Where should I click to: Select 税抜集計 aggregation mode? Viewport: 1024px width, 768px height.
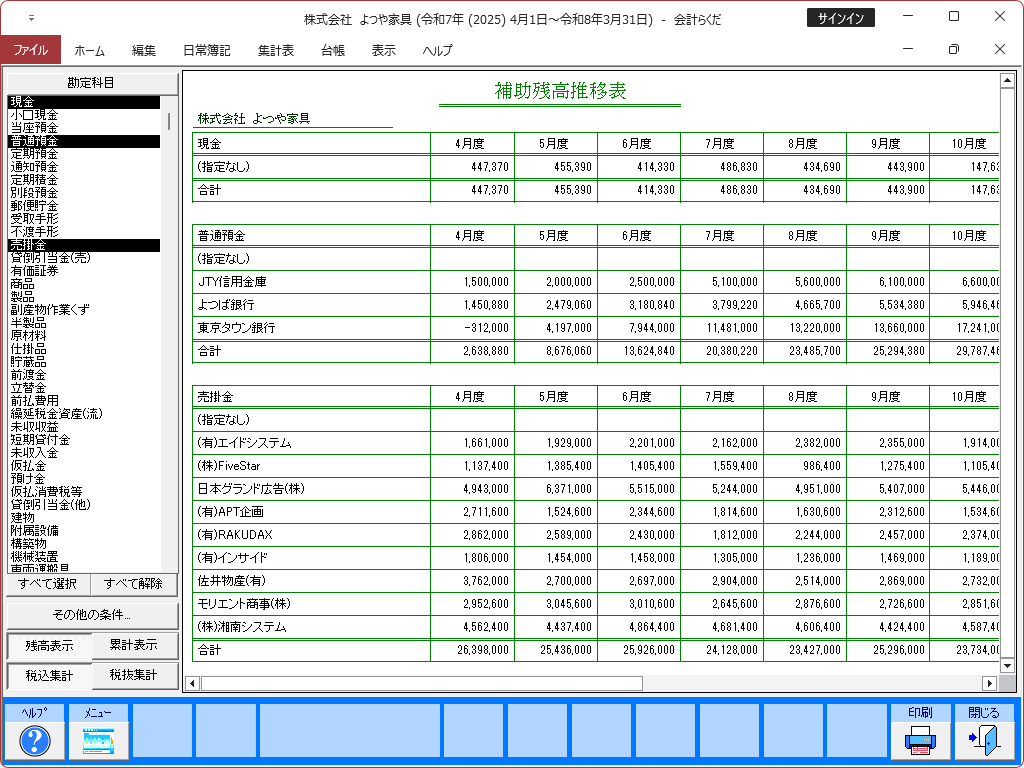135,675
